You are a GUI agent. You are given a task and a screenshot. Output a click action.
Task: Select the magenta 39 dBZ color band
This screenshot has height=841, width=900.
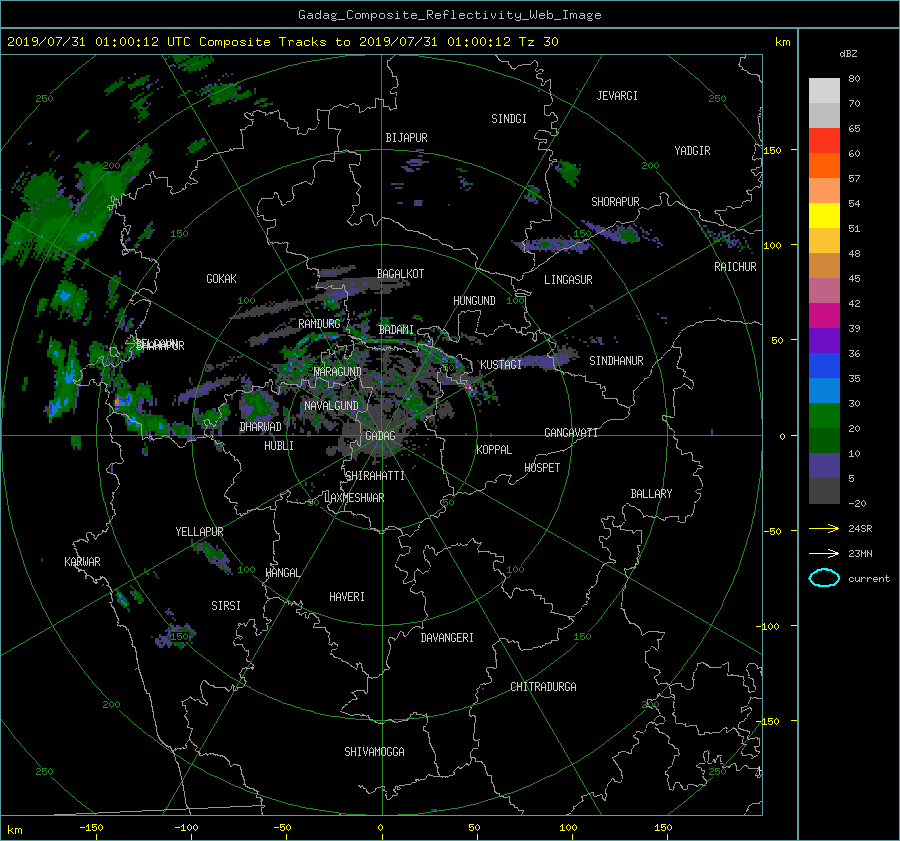point(824,315)
